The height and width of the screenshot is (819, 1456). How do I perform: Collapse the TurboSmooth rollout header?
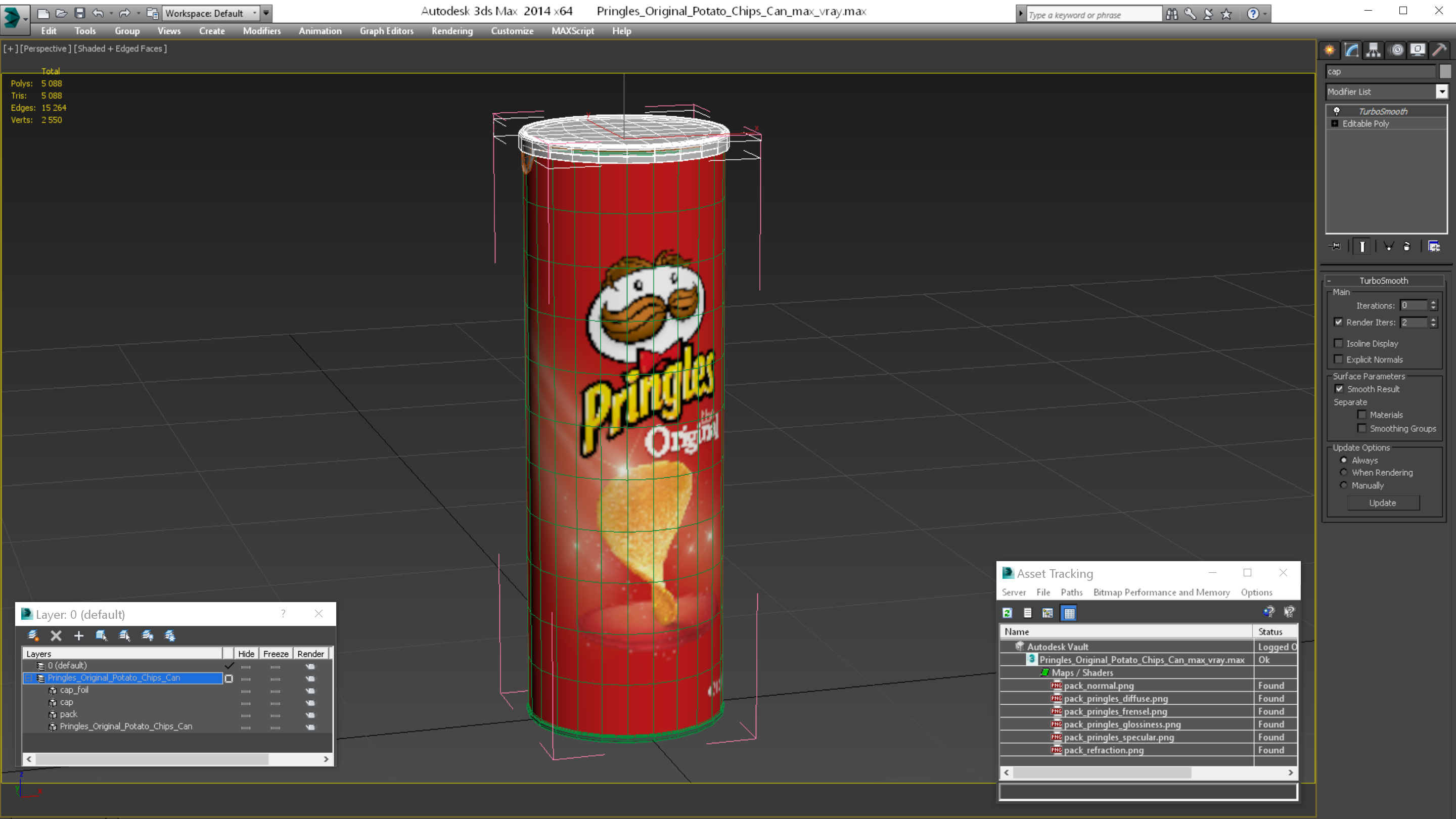click(x=1383, y=281)
